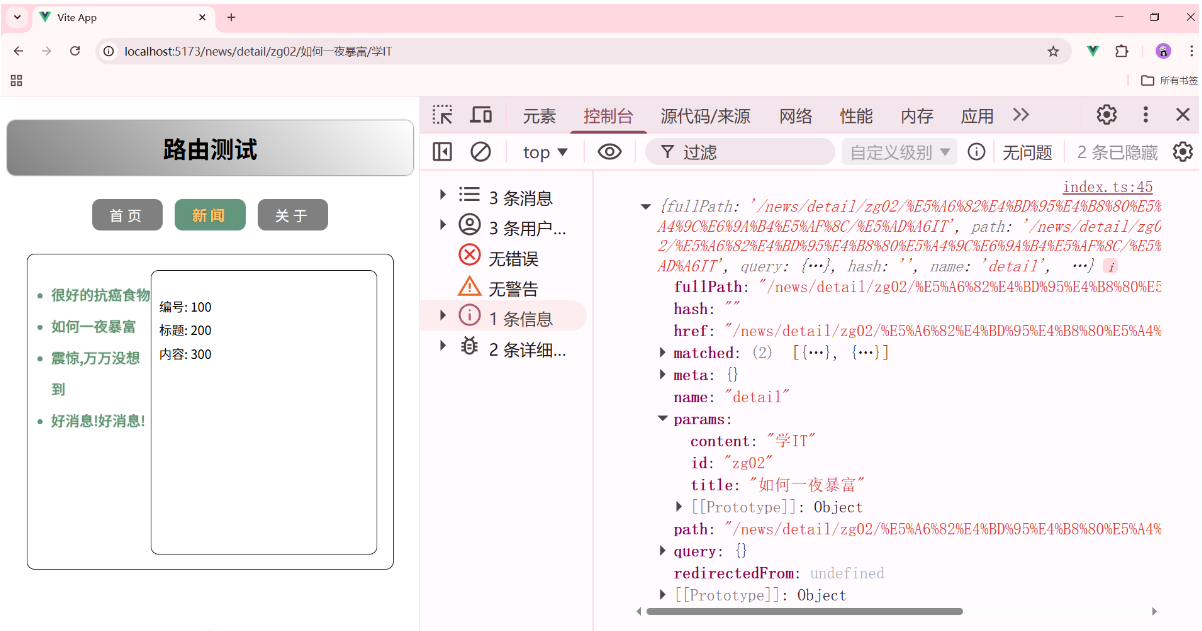
Task: Click the 过滤 console filter field
Action: pos(740,152)
